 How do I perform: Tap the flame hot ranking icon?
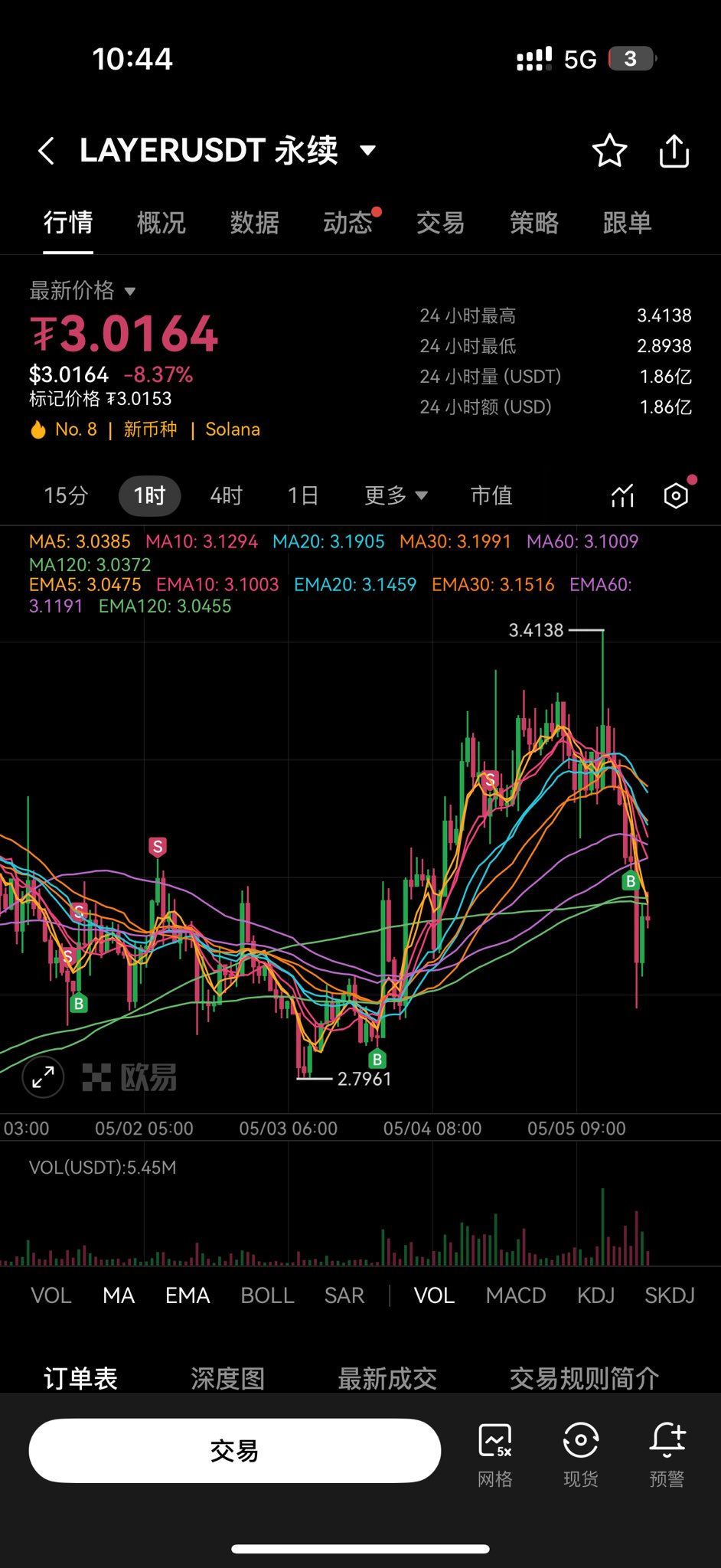(x=38, y=430)
